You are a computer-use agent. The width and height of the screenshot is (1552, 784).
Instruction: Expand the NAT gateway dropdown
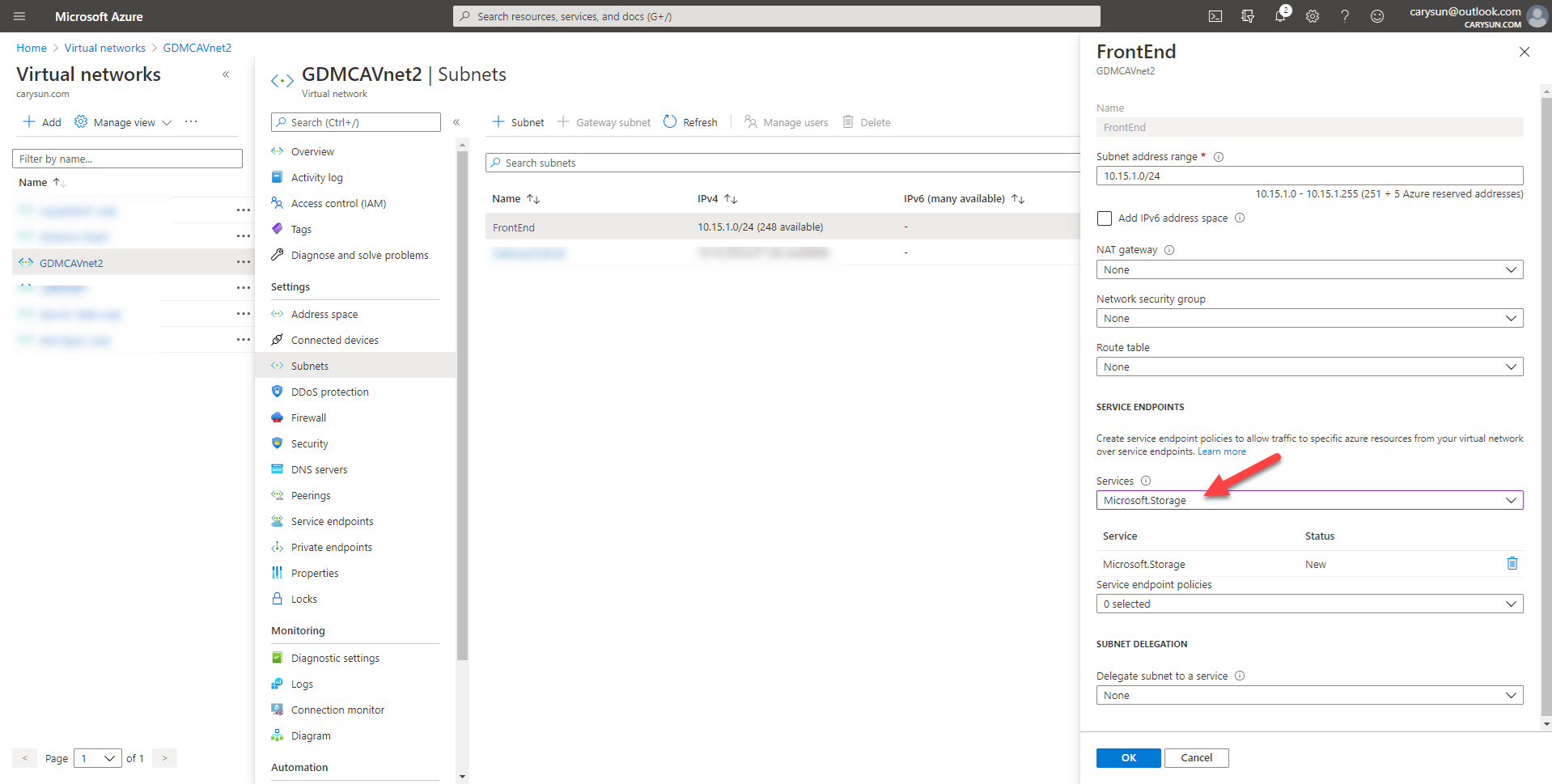pyautogui.click(x=1309, y=269)
